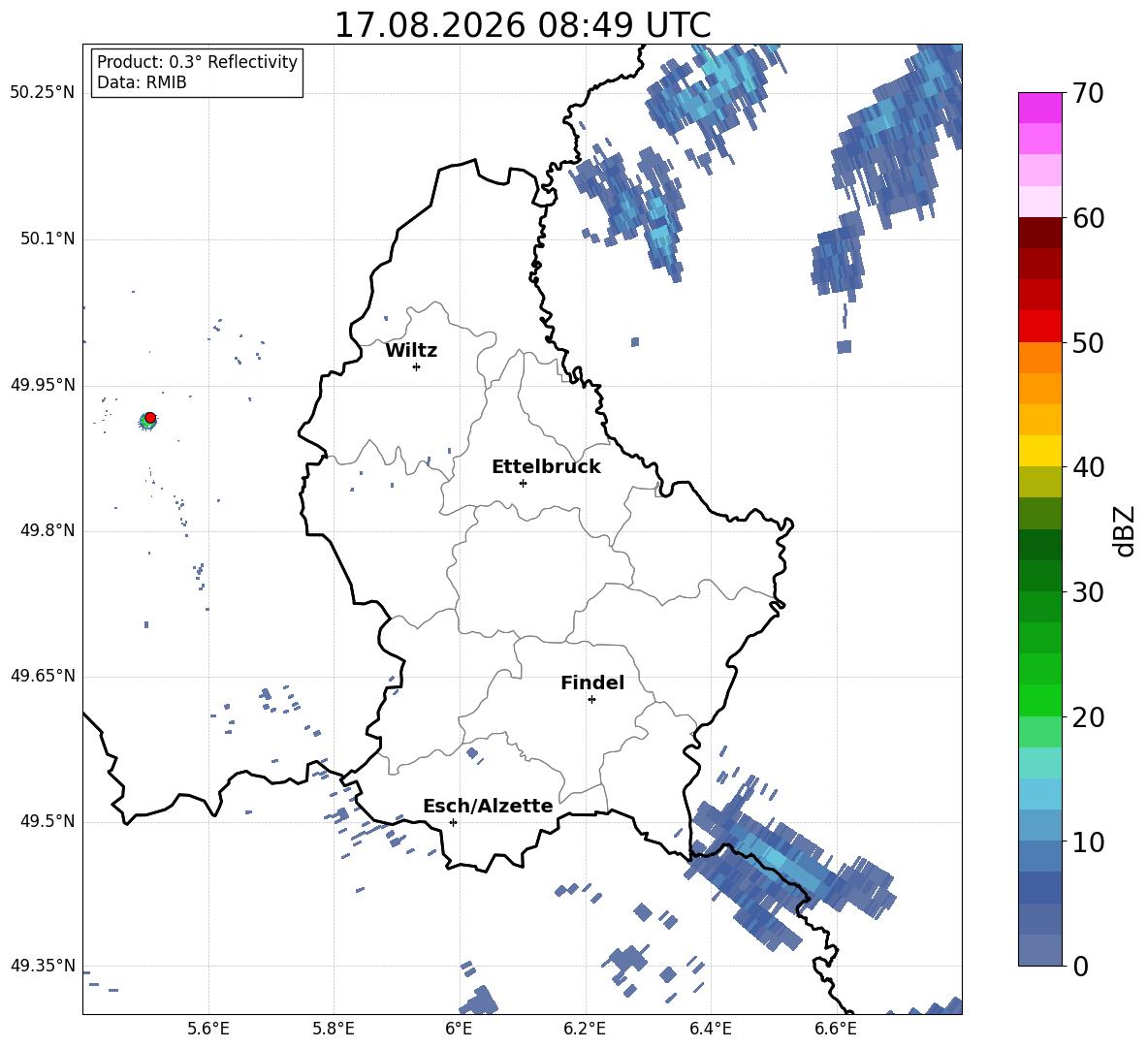This screenshot has height=1048, width=1148.
Task: Select the Esch/Alzette city label
Action: coord(488,806)
